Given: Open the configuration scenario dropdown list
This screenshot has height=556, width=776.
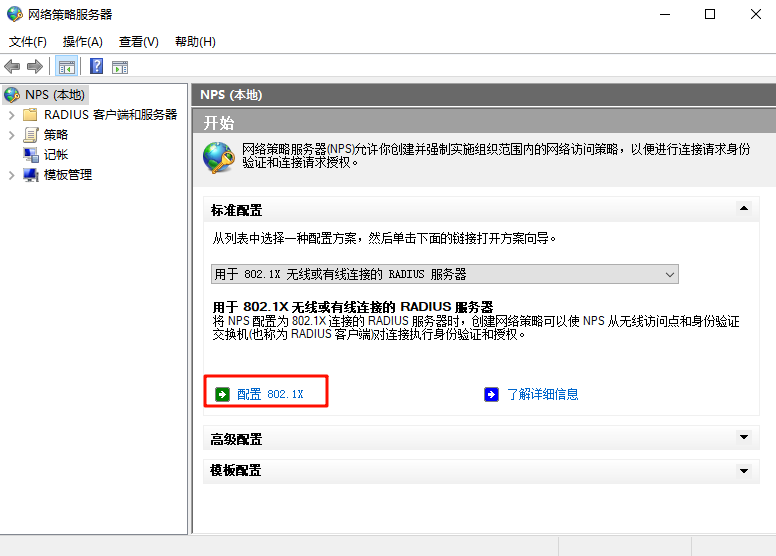Looking at the screenshot, I should tap(670, 274).
